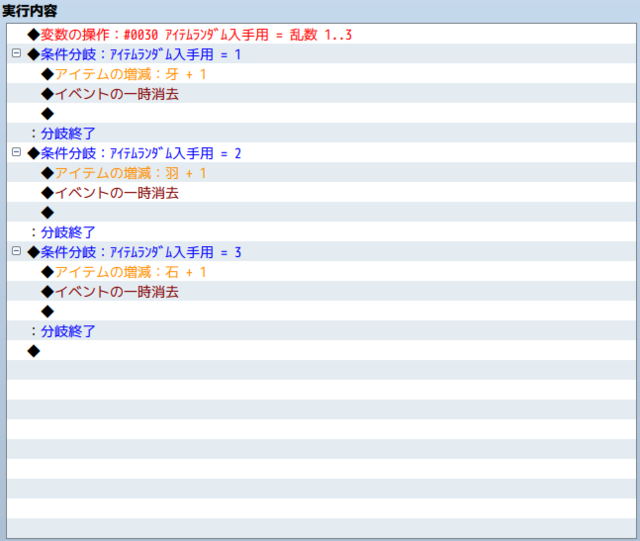640x541 pixels.
Task: Select the 条件分岐 アイテムランダム入手用 = 1 line
Action: (321, 54)
